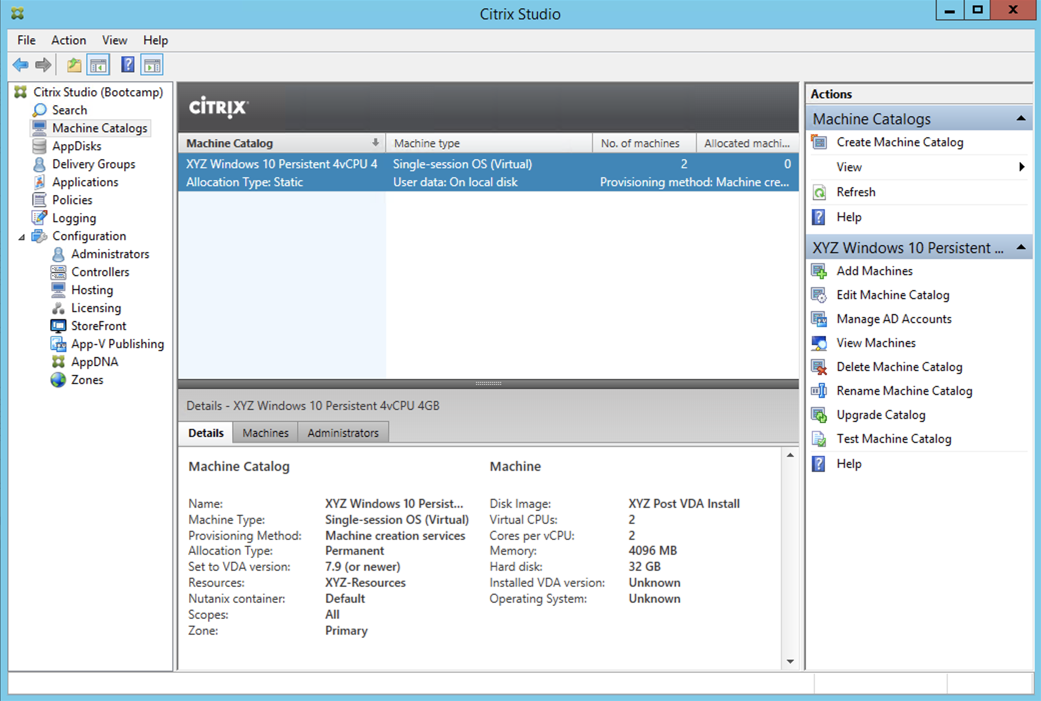Click Refresh in the Actions pane
Screen dimensions: 1041x701
tap(856, 192)
